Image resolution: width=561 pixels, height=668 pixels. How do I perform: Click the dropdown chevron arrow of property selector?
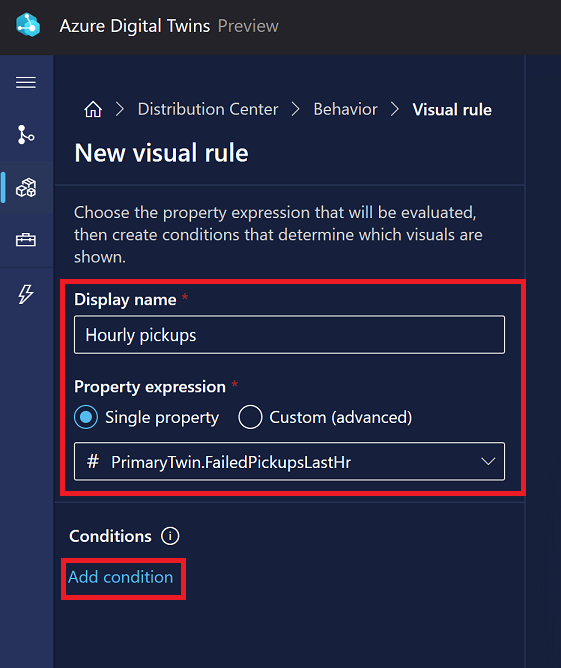pyautogui.click(x=488, y=461)
